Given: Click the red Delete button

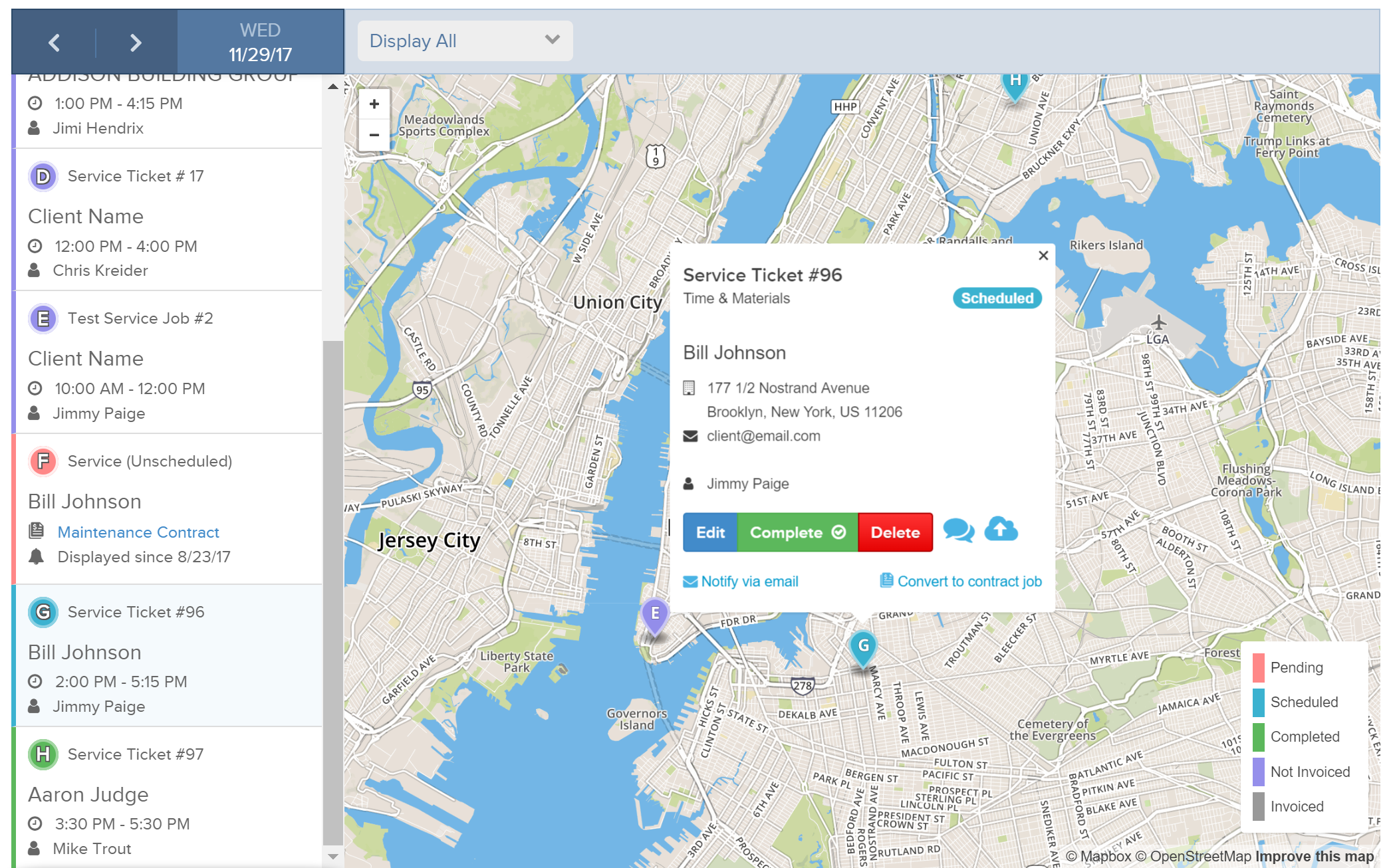Looking at the screenshot, I should coord(895,532).
